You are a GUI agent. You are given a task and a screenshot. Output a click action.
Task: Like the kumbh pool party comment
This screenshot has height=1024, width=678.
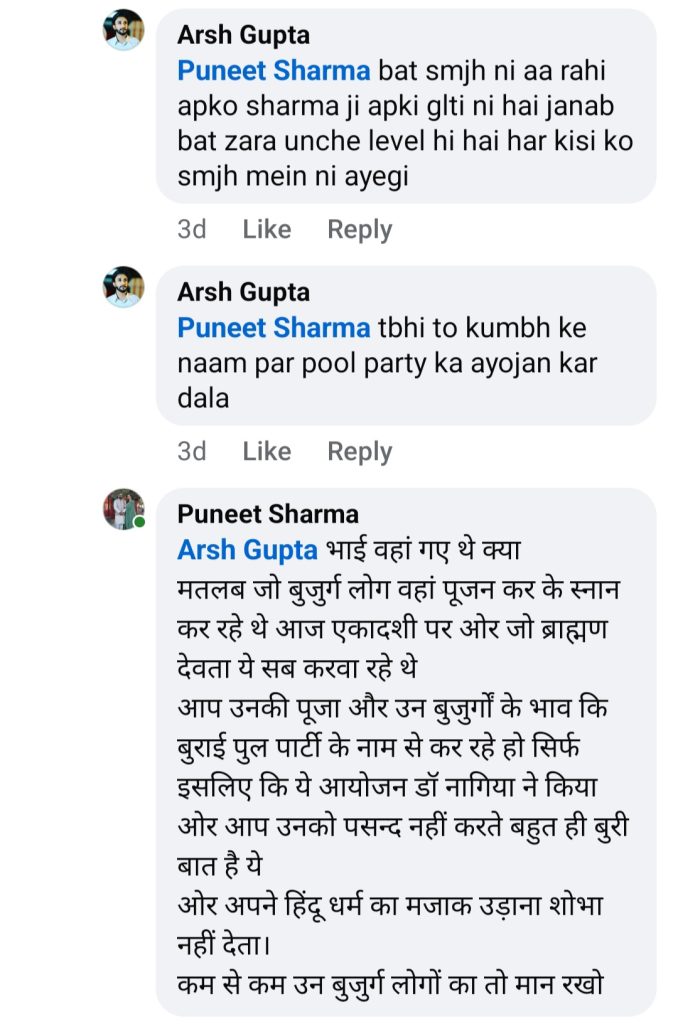pyautogui.click(x=266, y=451)
